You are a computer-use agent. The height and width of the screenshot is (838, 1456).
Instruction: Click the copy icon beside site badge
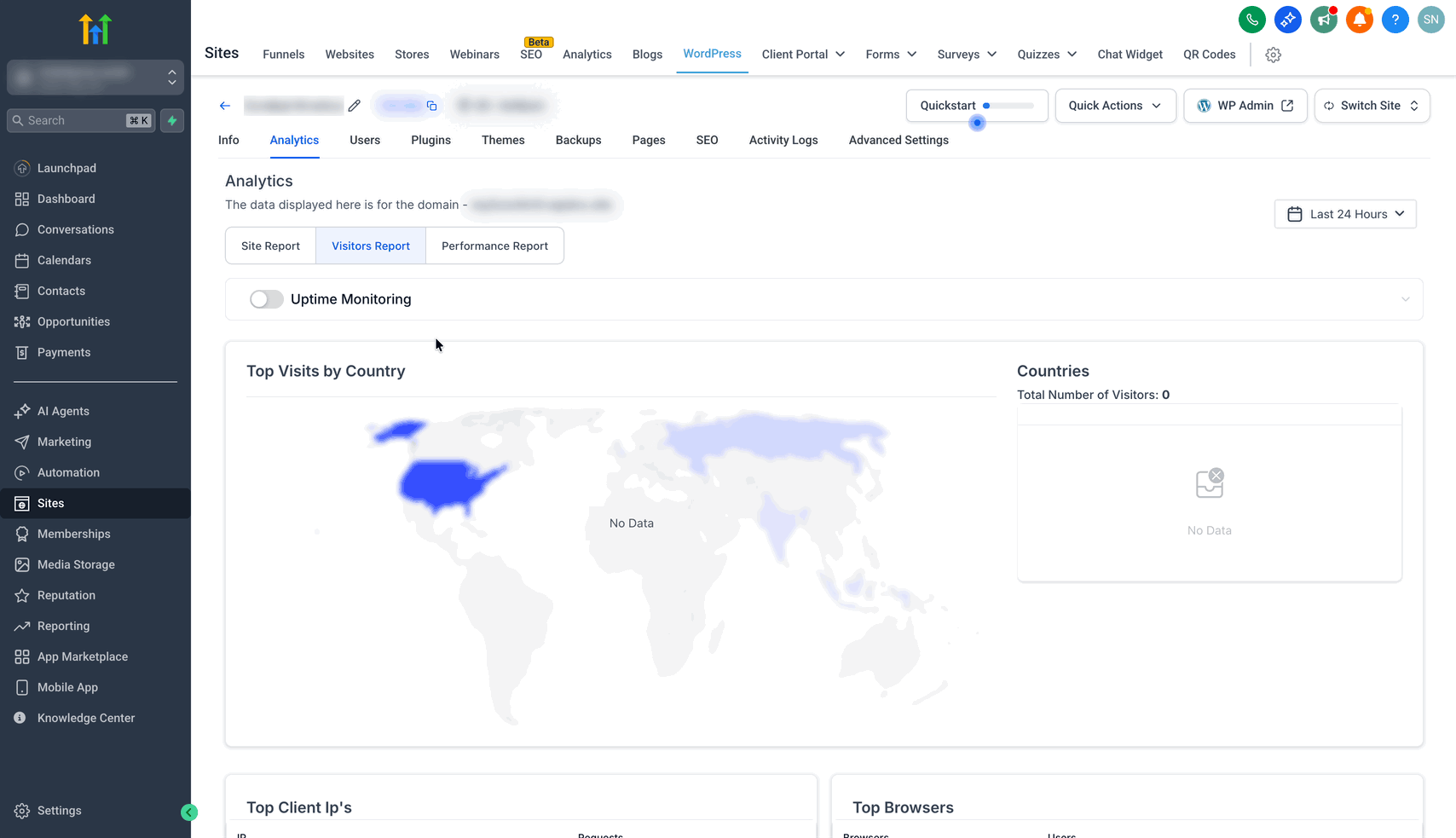pyautogui.click(x=432, y=106)
